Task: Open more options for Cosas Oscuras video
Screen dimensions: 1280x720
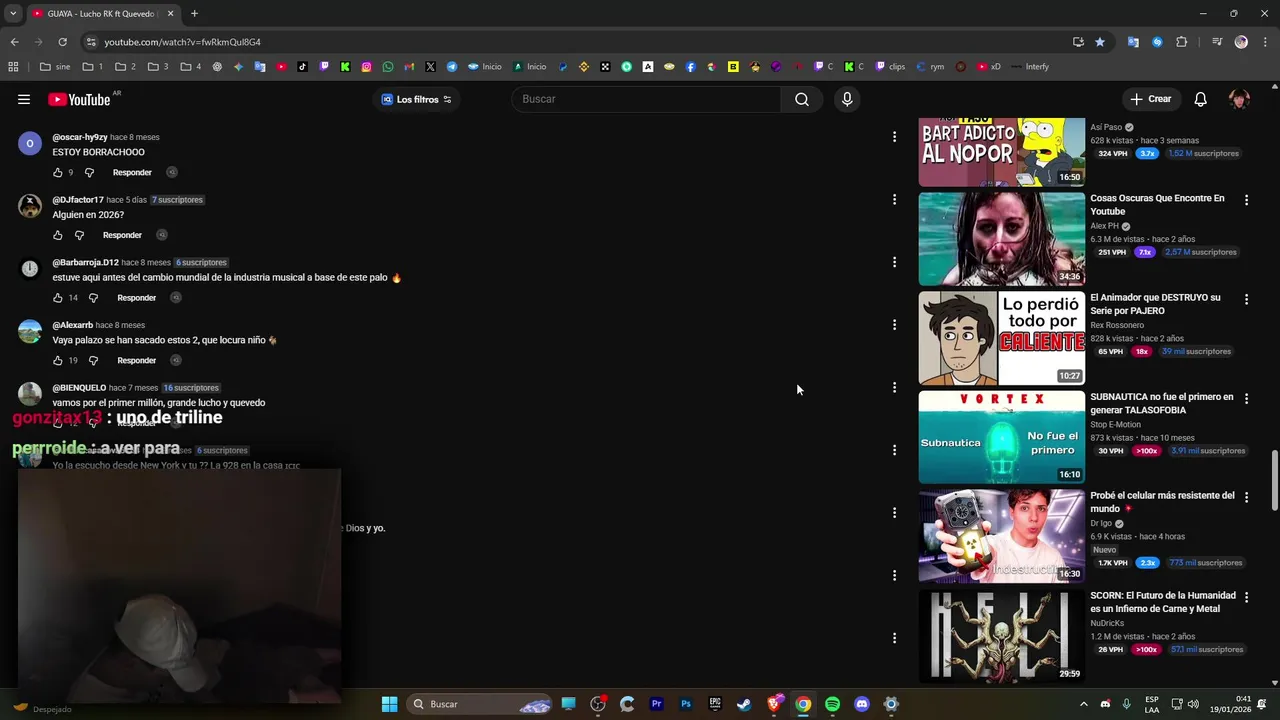Action: 1246,200
